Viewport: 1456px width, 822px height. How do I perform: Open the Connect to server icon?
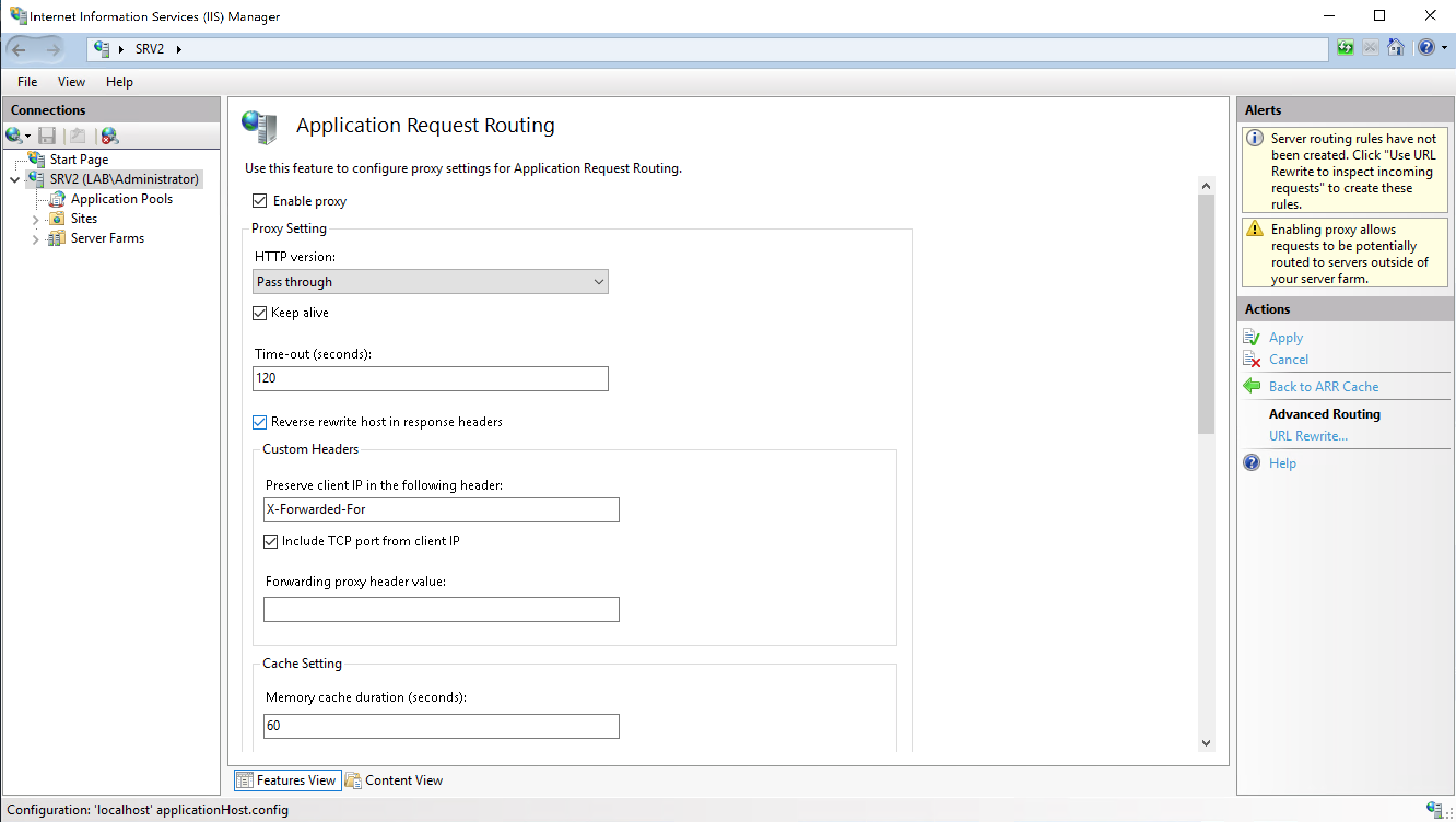[15, 136]
